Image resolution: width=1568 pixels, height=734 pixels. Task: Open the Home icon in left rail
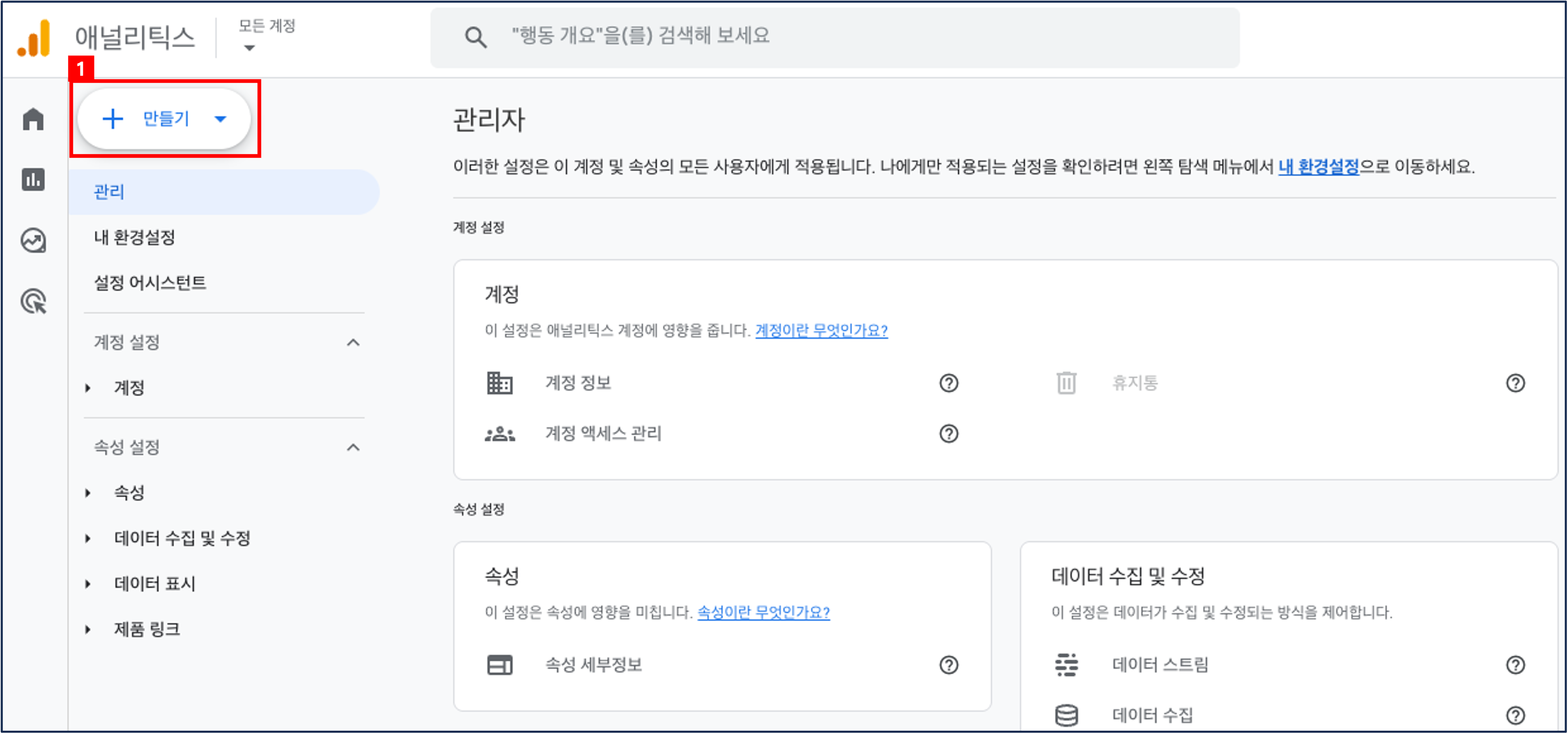(x=34, y=119)
